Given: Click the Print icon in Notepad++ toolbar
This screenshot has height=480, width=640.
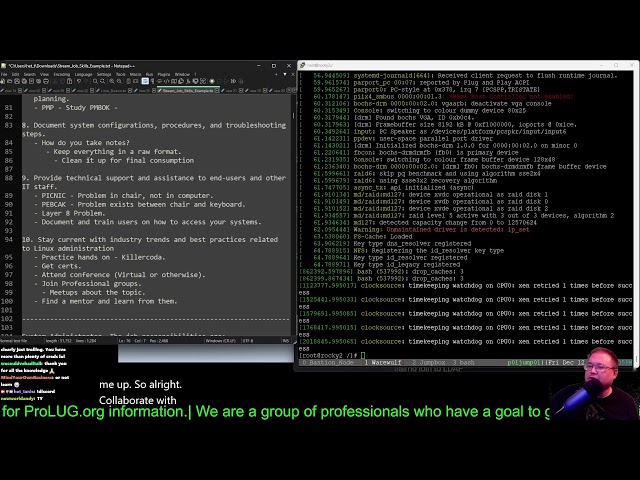Looking at the screenshot, I should click(46, 81).
